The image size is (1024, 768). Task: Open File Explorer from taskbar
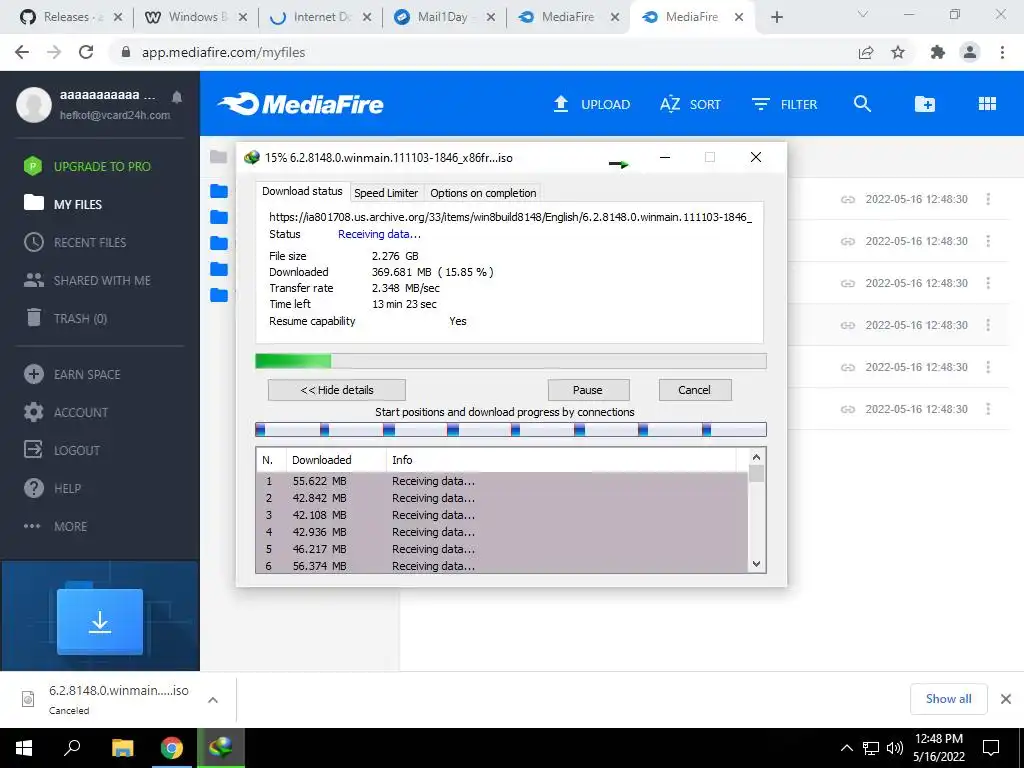point(122,748)
